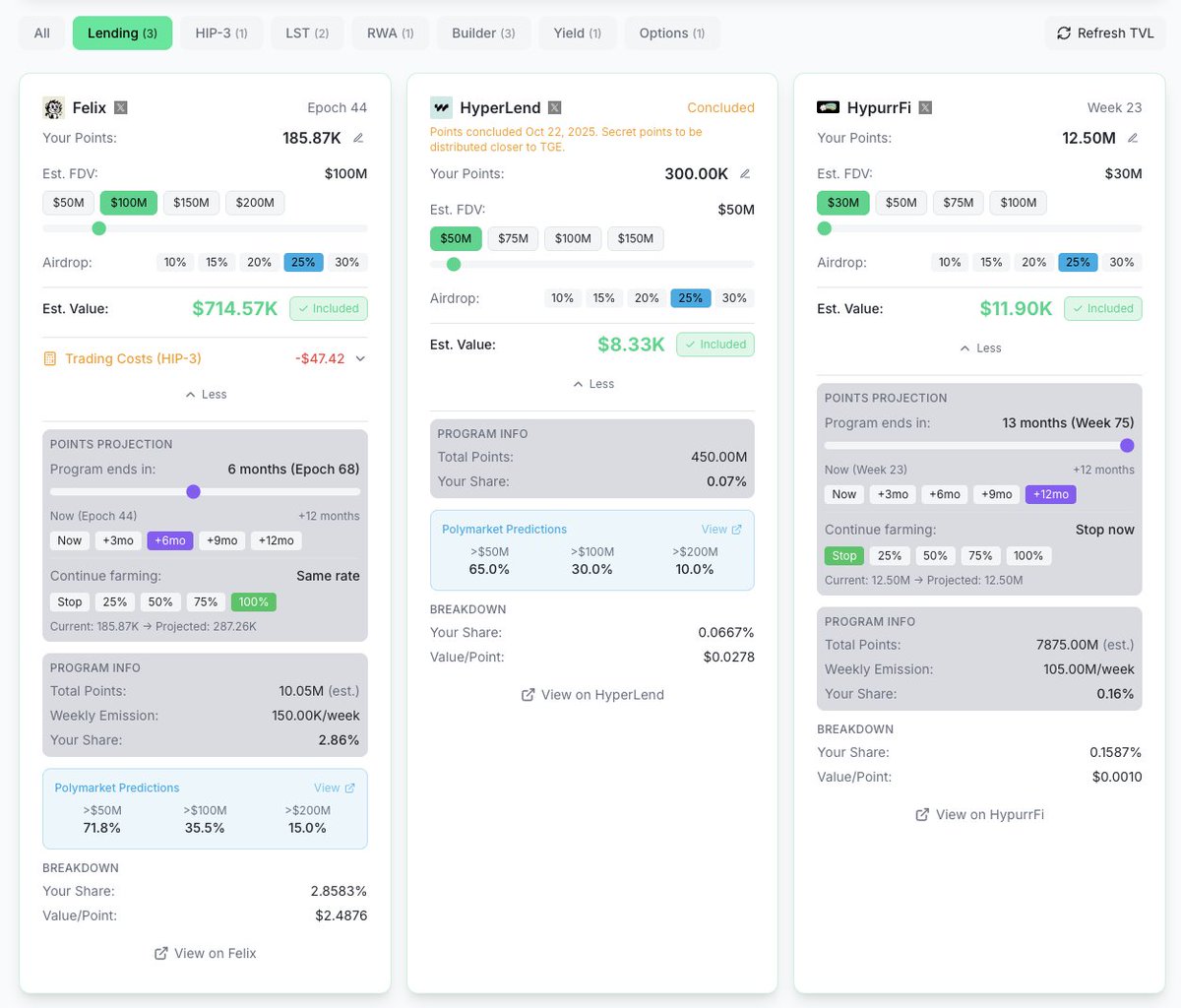Open HyperLend's X profile icon
Image resolution: width=1181 pixels, height=1008 pixels.
tap(555, 108)
